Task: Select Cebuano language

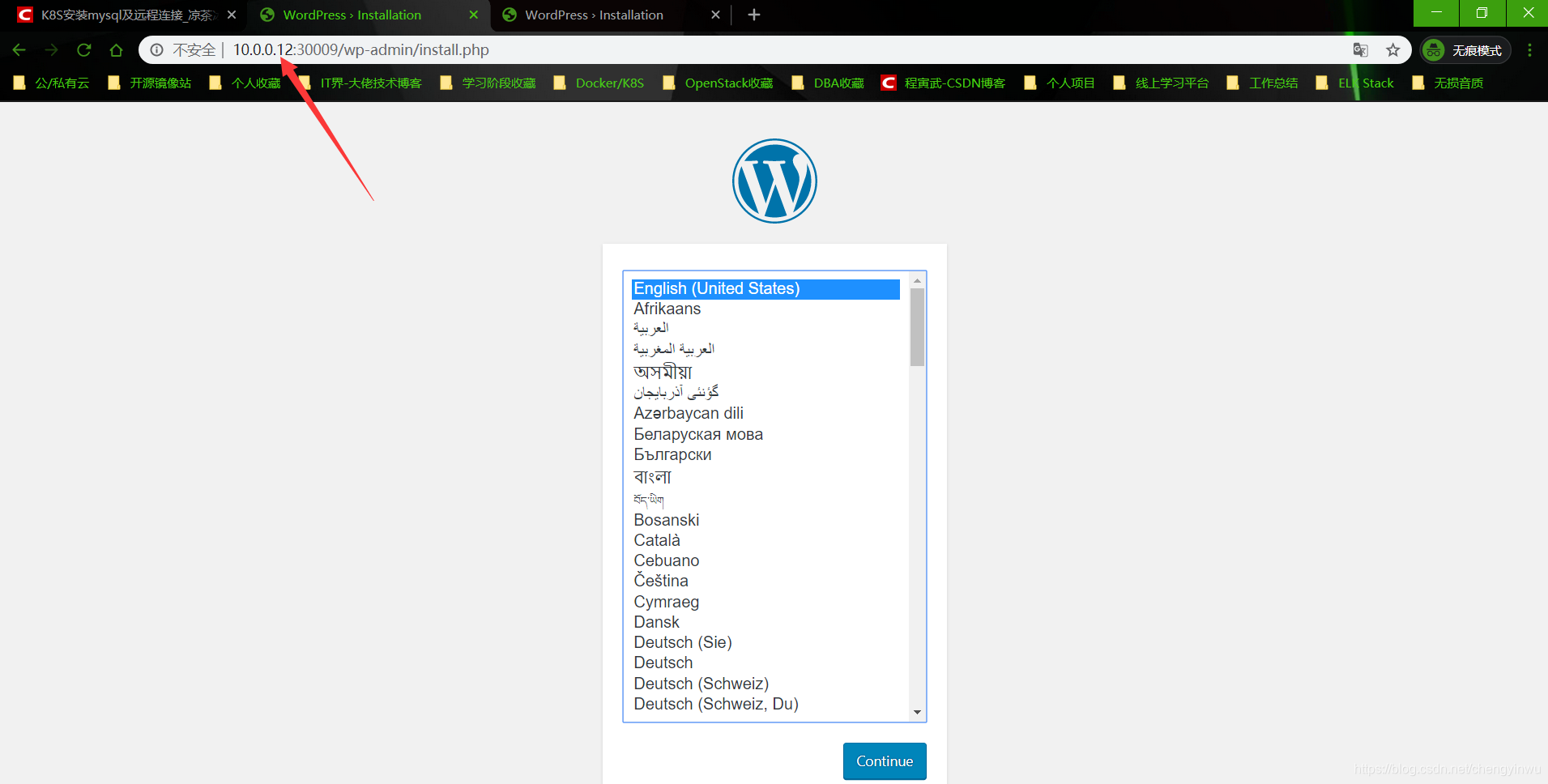Action: tap(765, 561)
